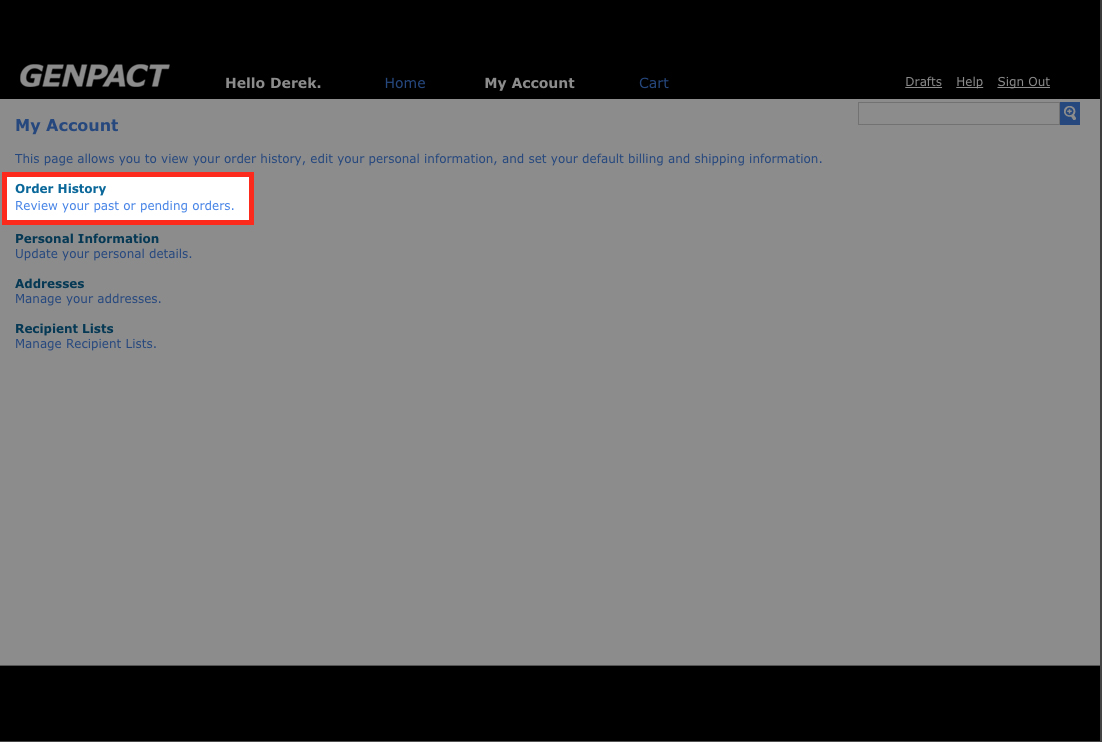Open the Addresses link
Image resolution: width=1102 pixels, height=742 pixels.
[49, 284]
